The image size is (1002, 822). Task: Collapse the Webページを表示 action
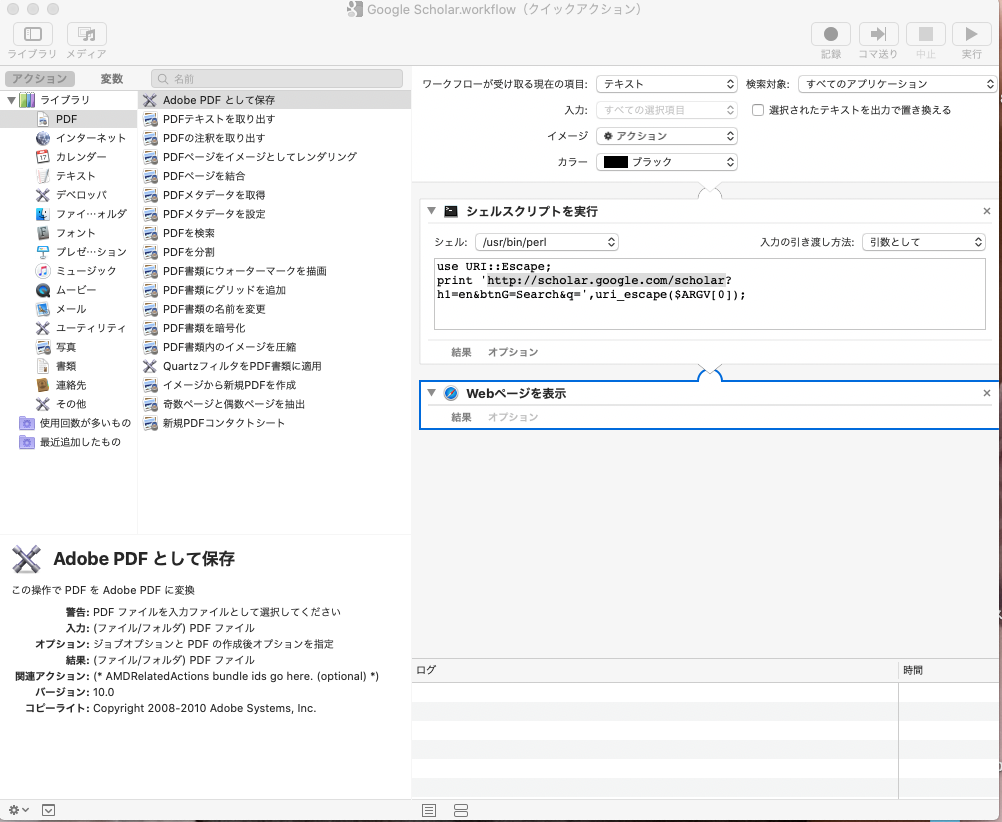(432, 393)
